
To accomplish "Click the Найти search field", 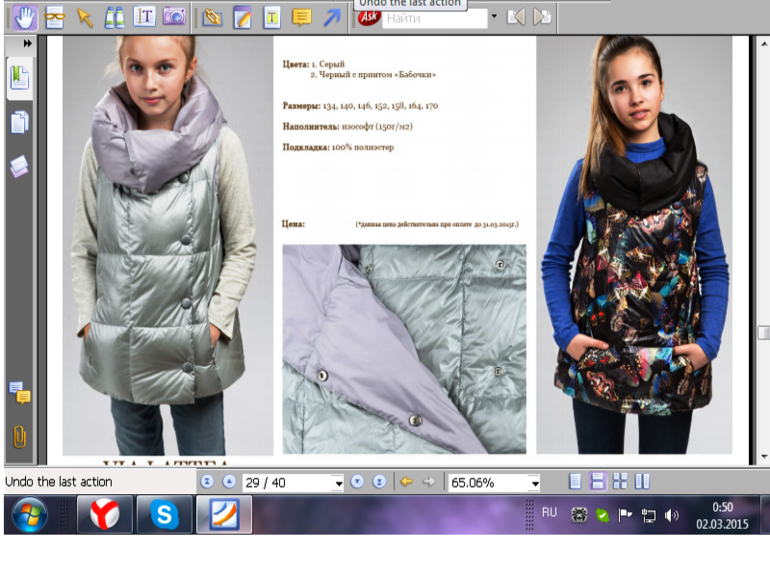I will 435,18.
